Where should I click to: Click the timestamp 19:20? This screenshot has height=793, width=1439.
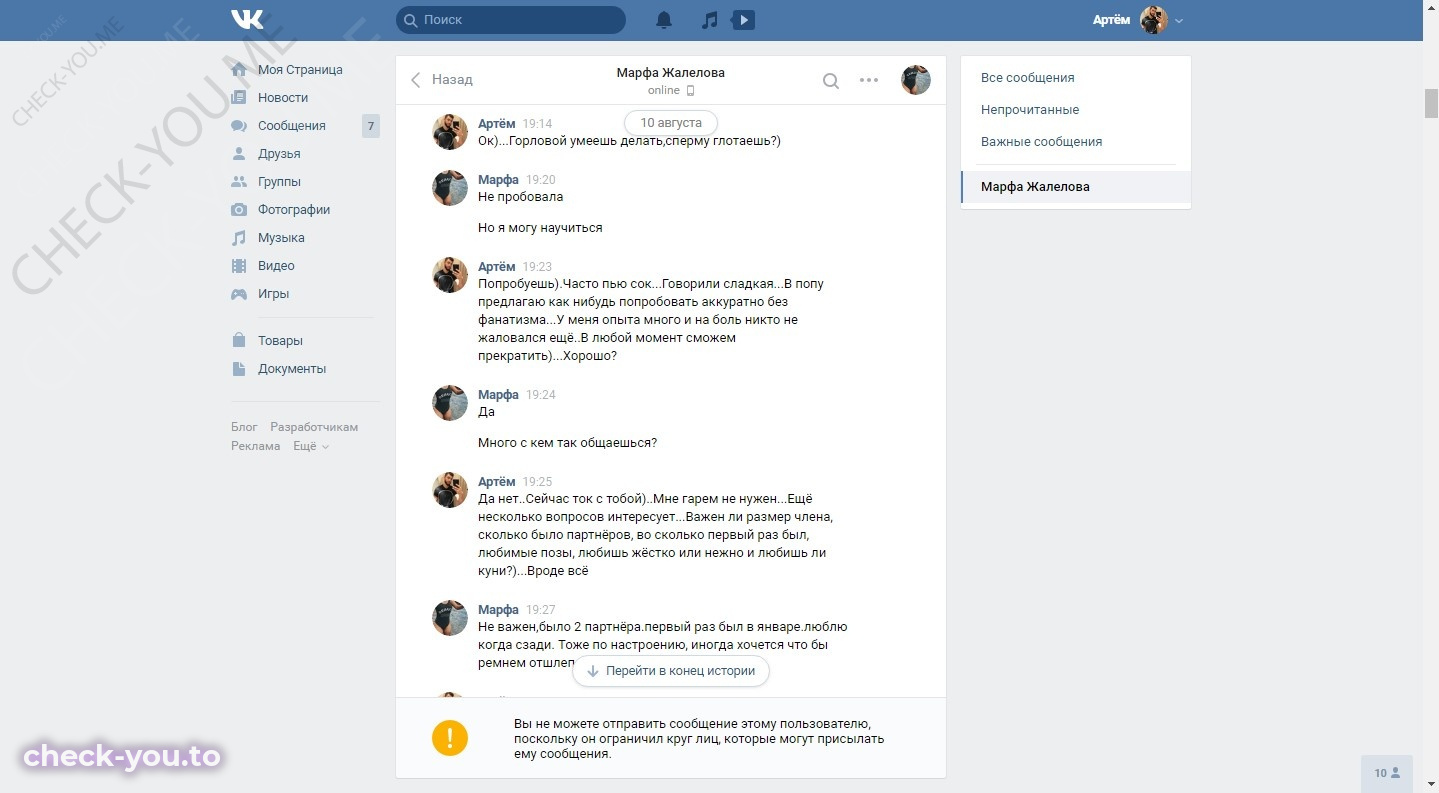click(541, 180)
